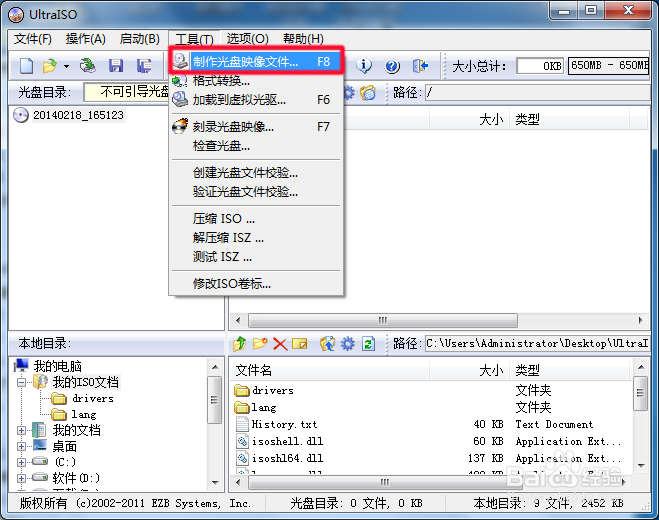Screen dimensions: 659x520
Task: Click the blue info toolbar icon
Action: pos(364,66)
